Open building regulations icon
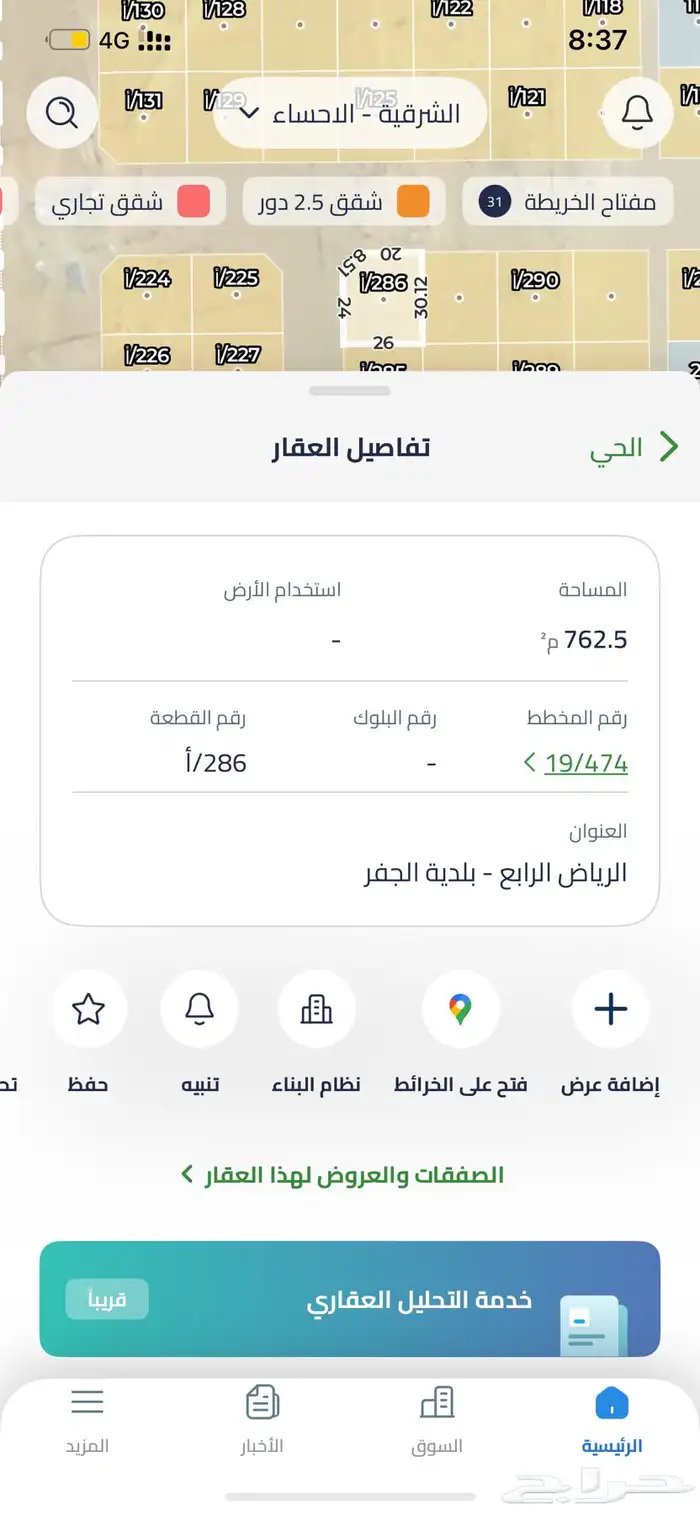 click(x=316, y=1010)
